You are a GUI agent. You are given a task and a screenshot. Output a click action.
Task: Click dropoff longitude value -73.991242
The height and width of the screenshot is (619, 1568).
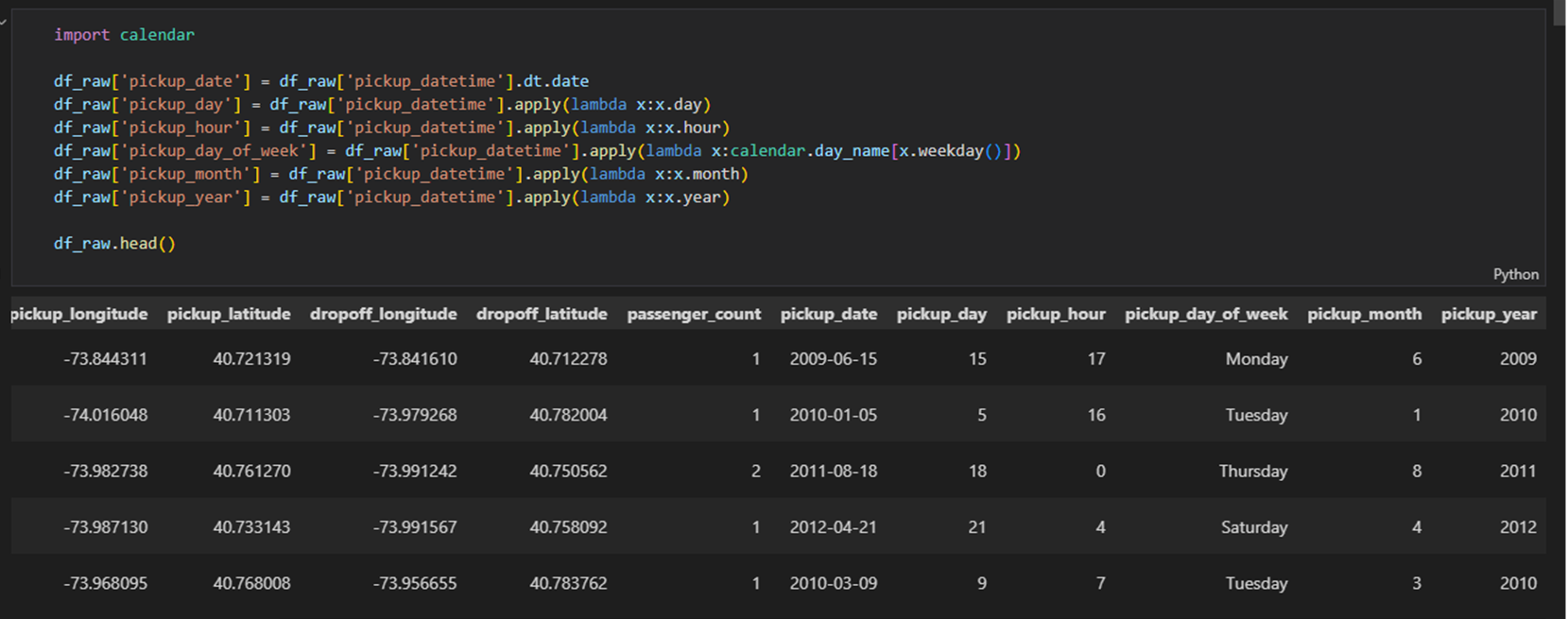coord(414,471)
